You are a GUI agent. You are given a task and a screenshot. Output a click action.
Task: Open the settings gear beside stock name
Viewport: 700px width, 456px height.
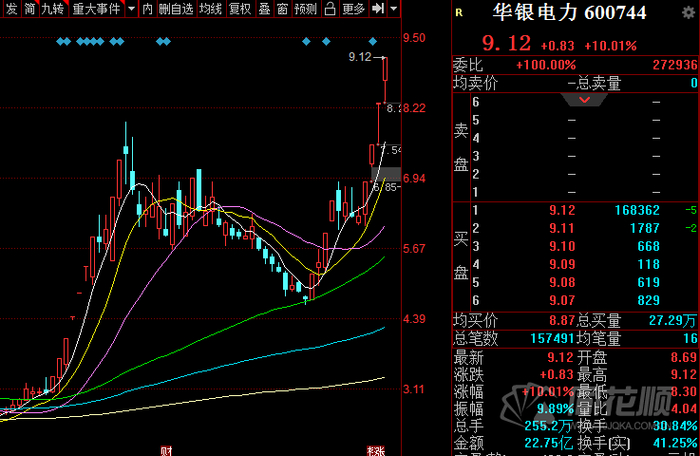click(688, 13)
